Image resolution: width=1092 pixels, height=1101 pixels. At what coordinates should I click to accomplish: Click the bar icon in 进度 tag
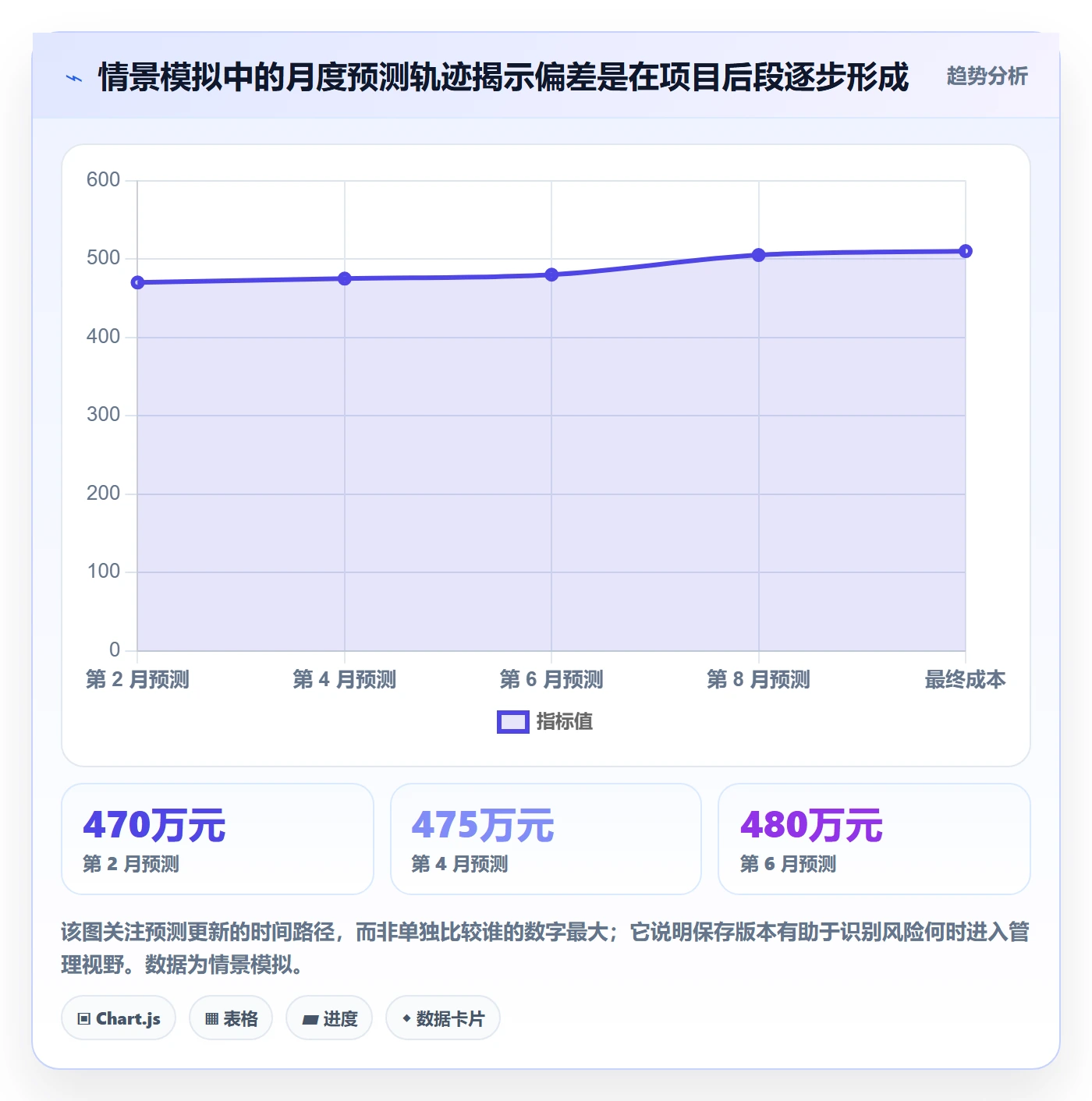310,1019
